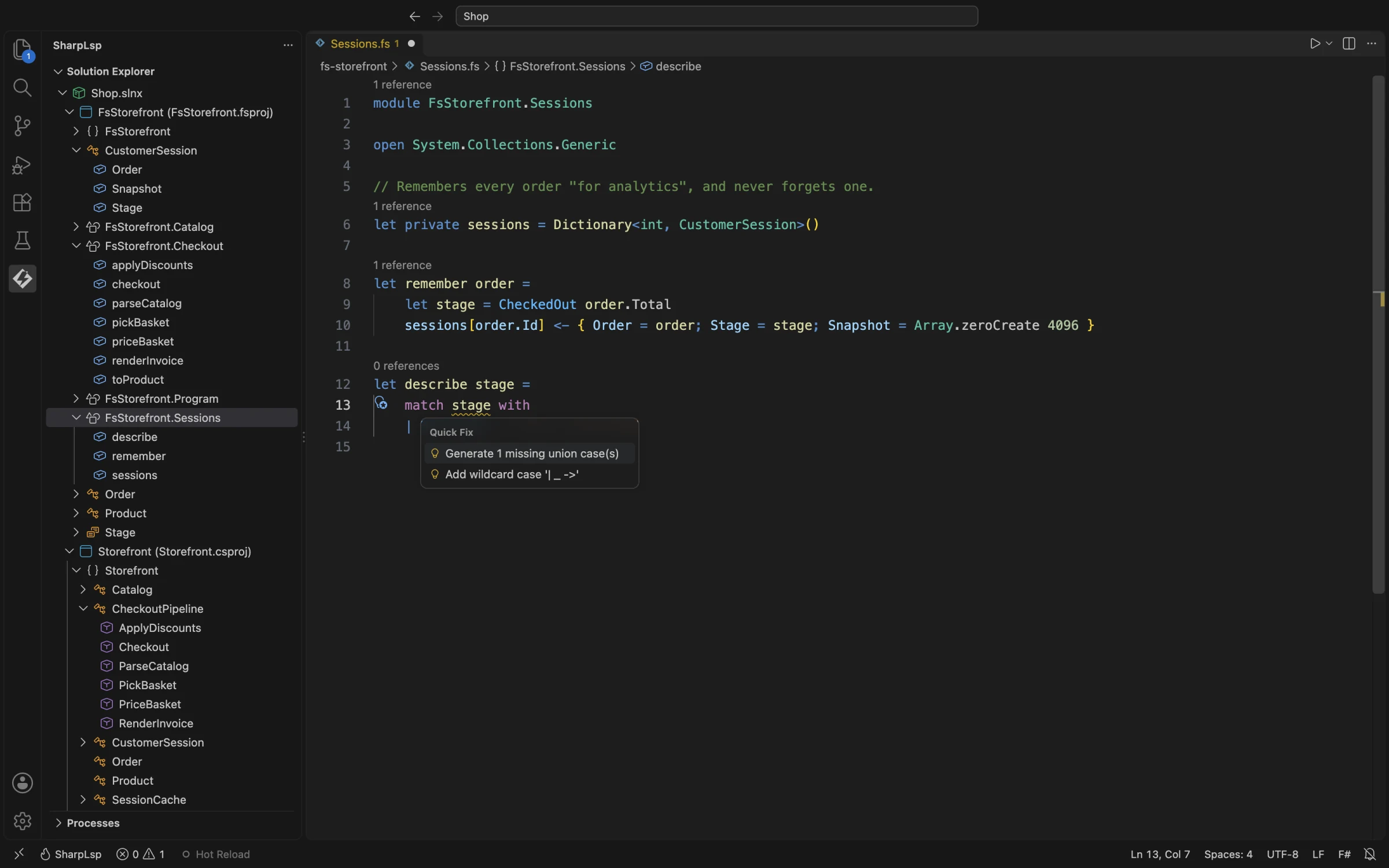Open the Accounts icon
The height and width of the screenshot is (868, 1389).
[x=23, y=783]
